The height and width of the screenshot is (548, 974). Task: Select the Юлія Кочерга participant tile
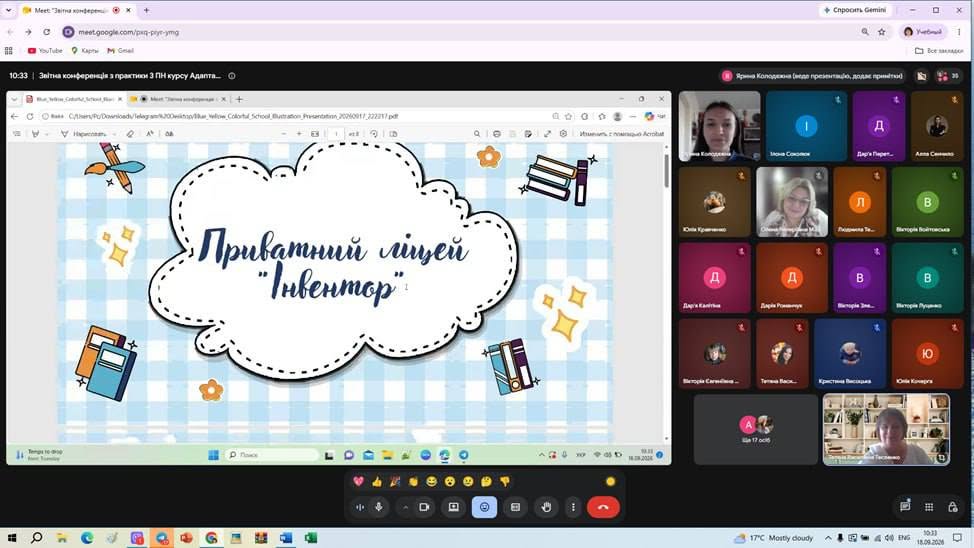[x=927, y=354]
